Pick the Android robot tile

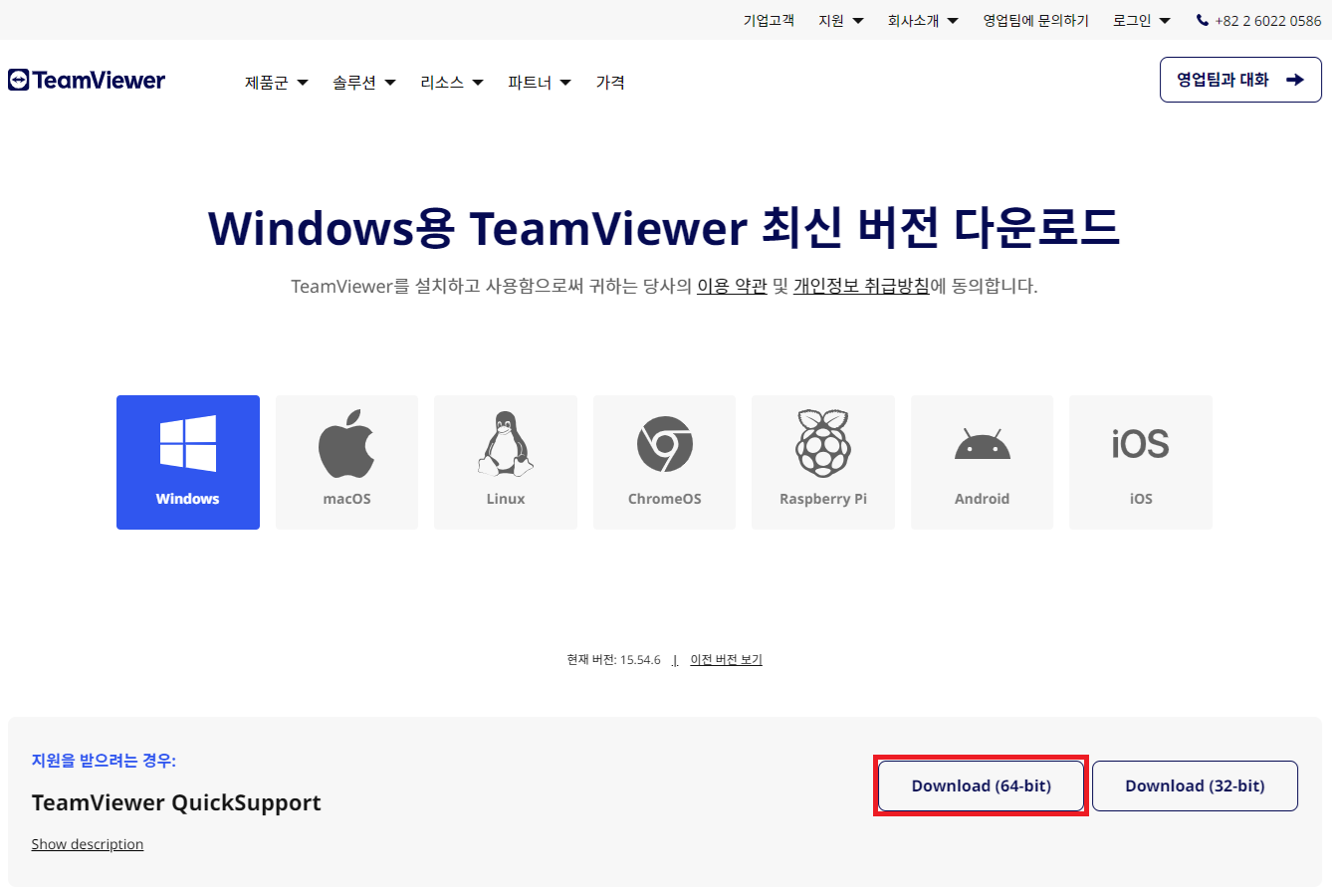982,462
